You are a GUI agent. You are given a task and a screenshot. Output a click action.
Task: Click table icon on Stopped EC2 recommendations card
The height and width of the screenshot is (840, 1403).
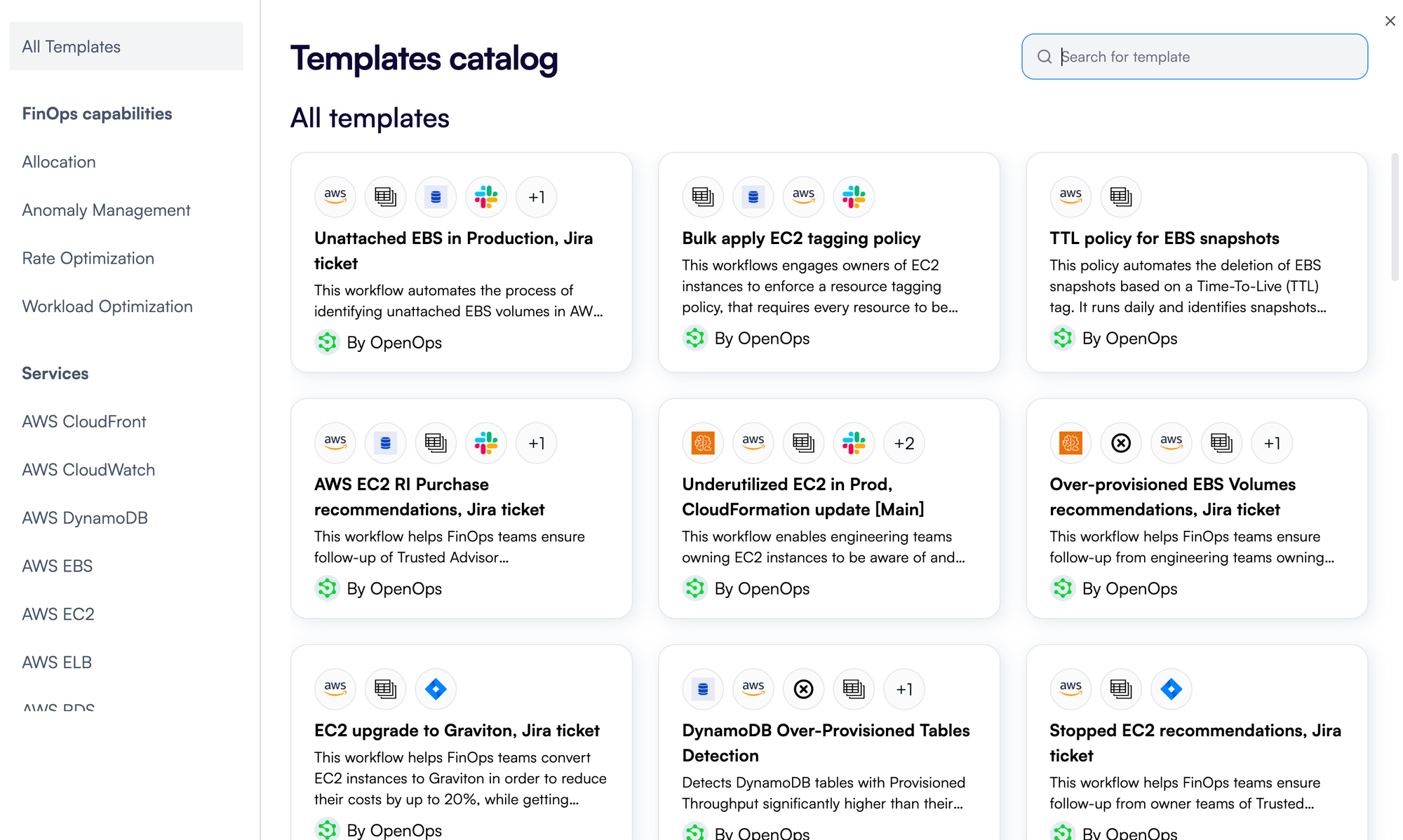1121,689
